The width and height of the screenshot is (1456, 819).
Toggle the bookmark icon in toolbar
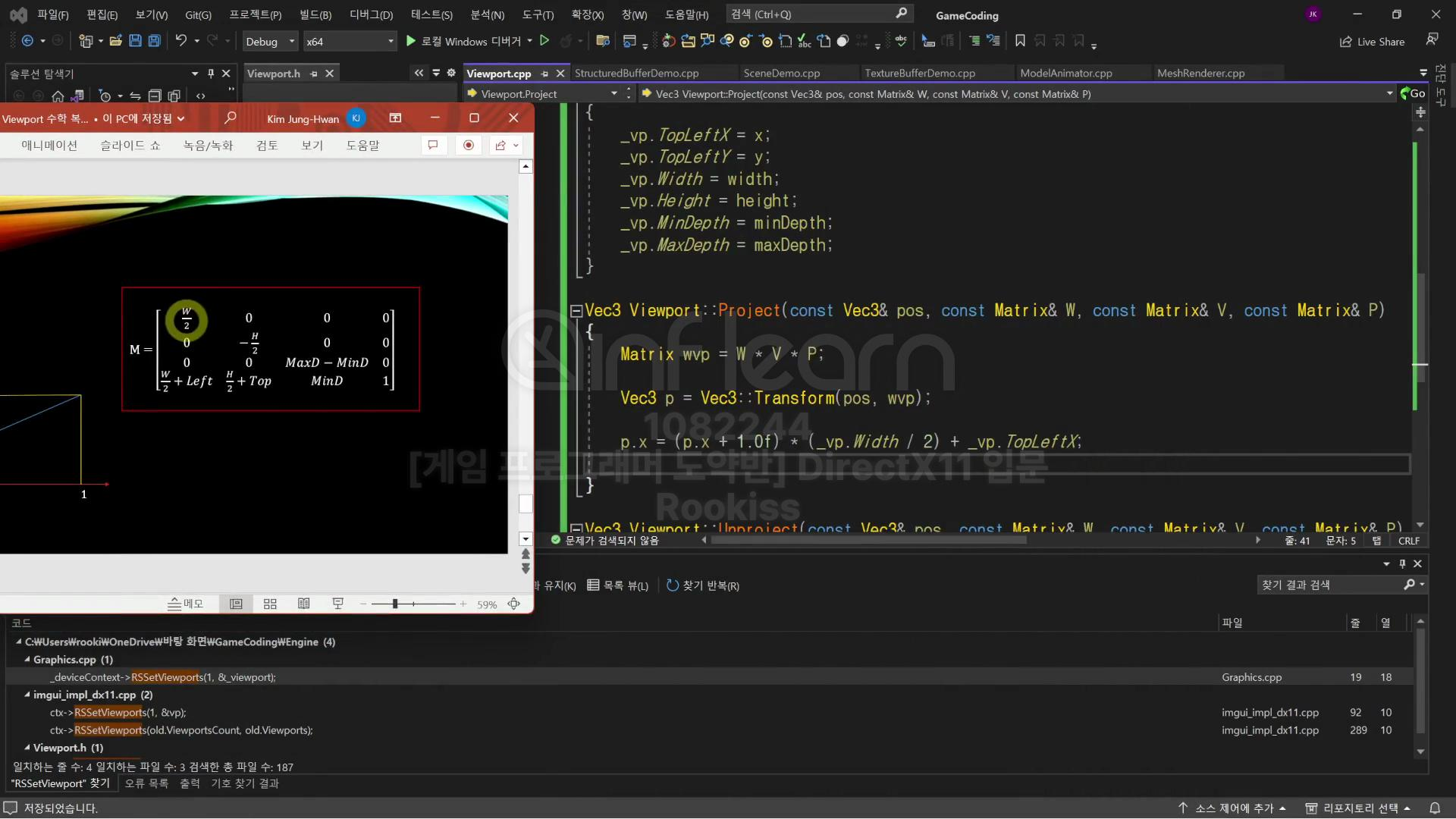point(1020,41)
